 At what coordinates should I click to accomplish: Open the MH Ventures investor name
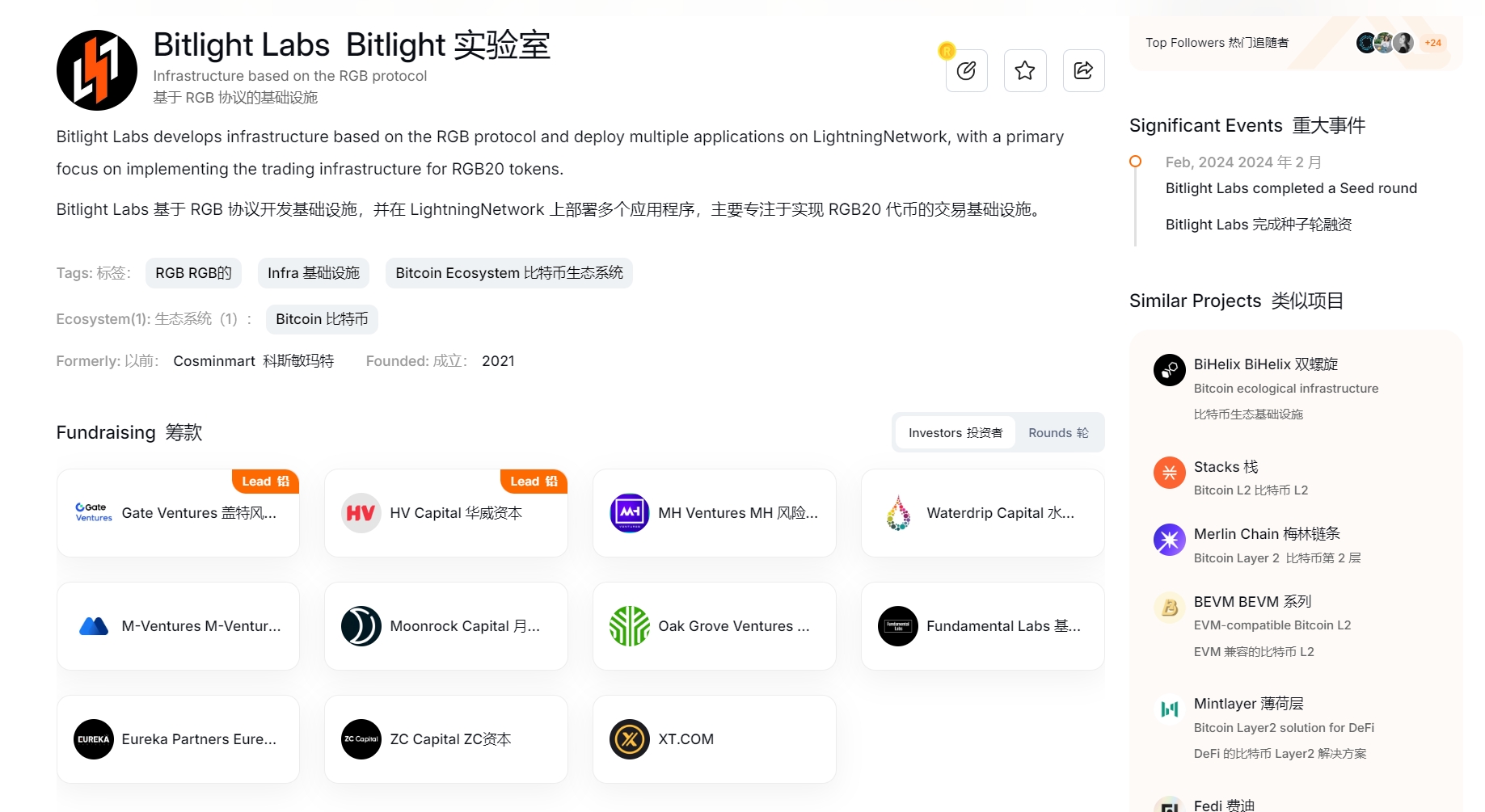(738, 513)
